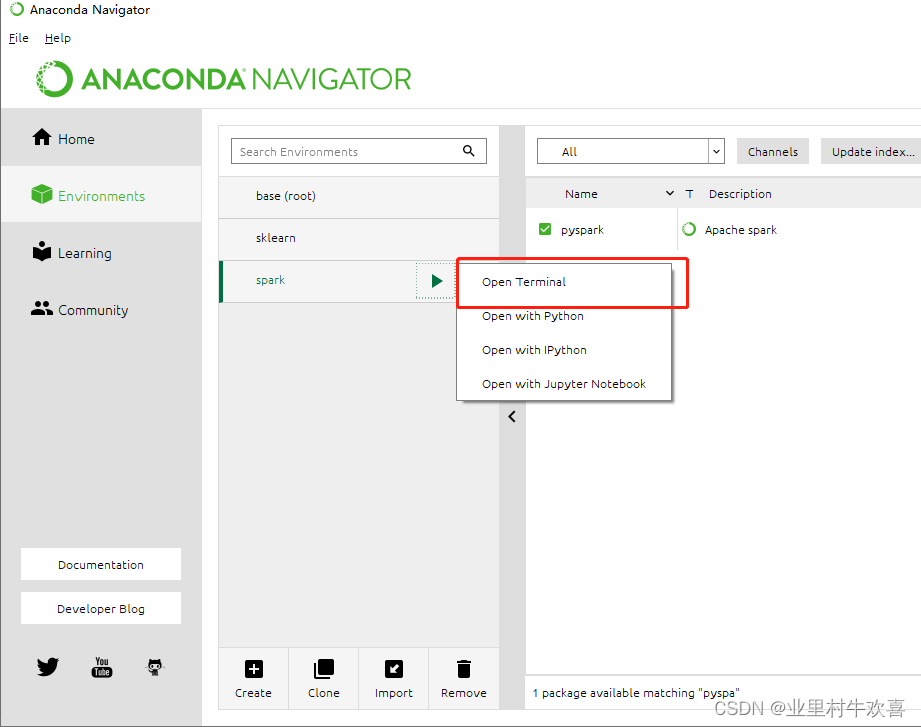The height and width of the screenshot is (727, 921).
Task: Click the Import environment icon
Action: (394, 669)
